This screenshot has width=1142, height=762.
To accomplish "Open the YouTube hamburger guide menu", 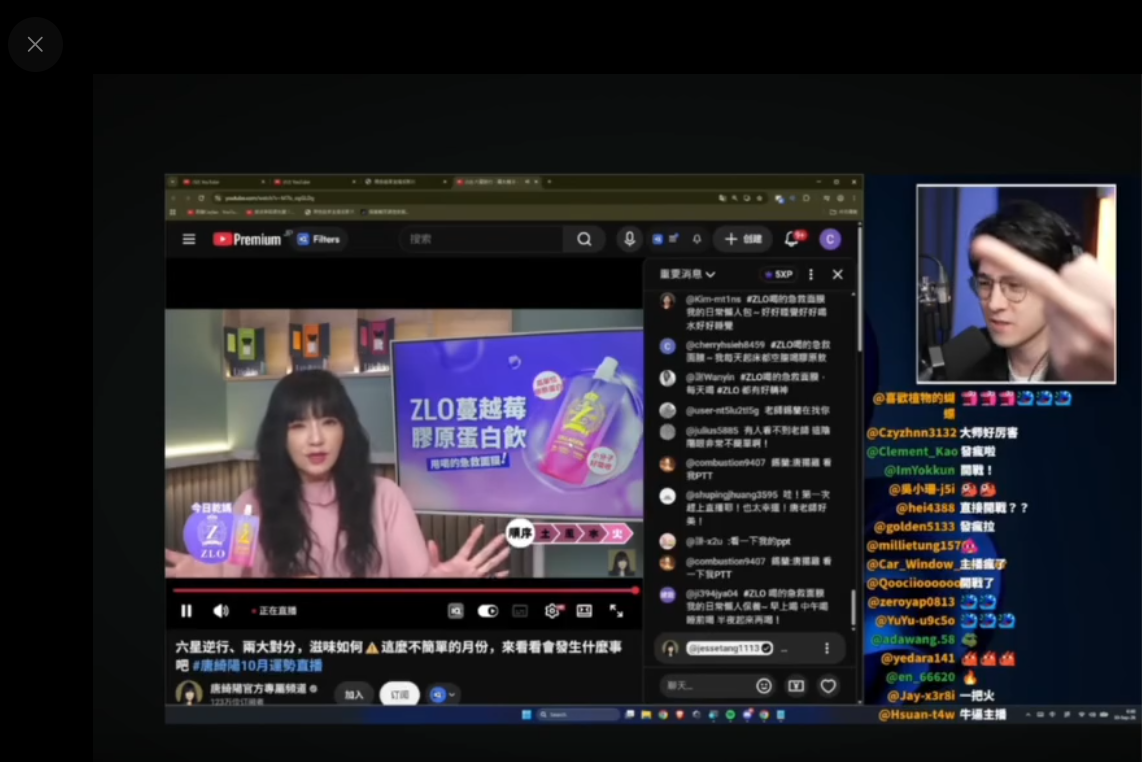I will pyautogui.click(x=189, y=239).
